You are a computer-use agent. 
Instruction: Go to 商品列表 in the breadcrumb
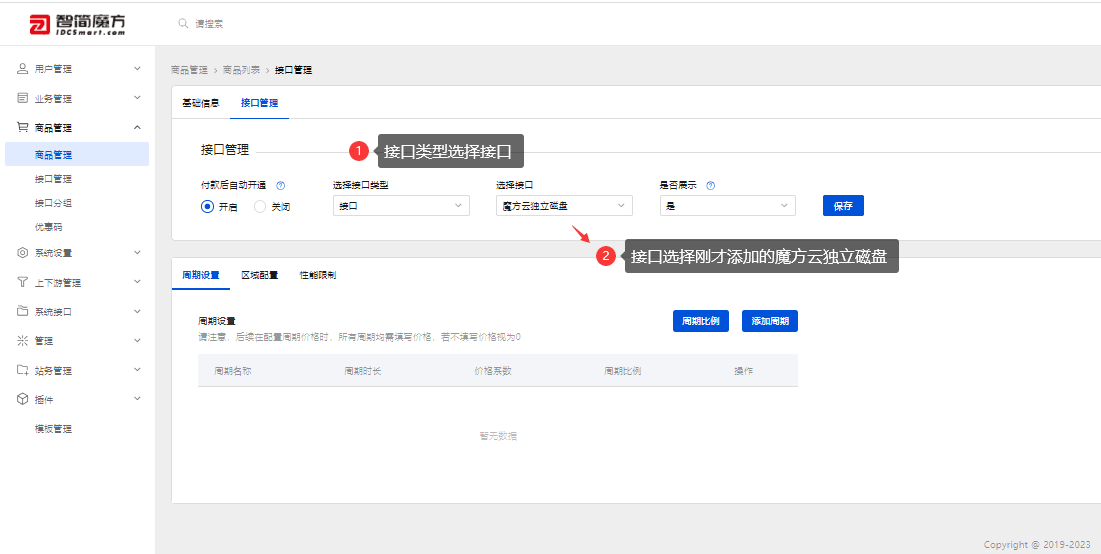pyautogui.click(x=242, y=70)
